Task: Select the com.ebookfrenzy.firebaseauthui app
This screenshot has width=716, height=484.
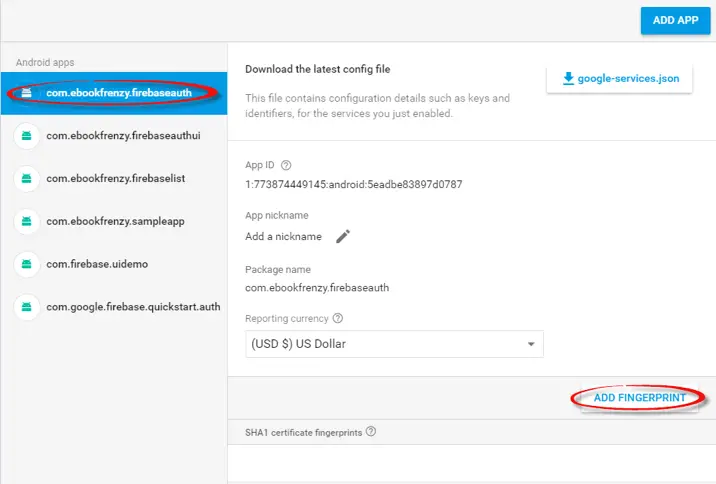Action: coord(124,136)
